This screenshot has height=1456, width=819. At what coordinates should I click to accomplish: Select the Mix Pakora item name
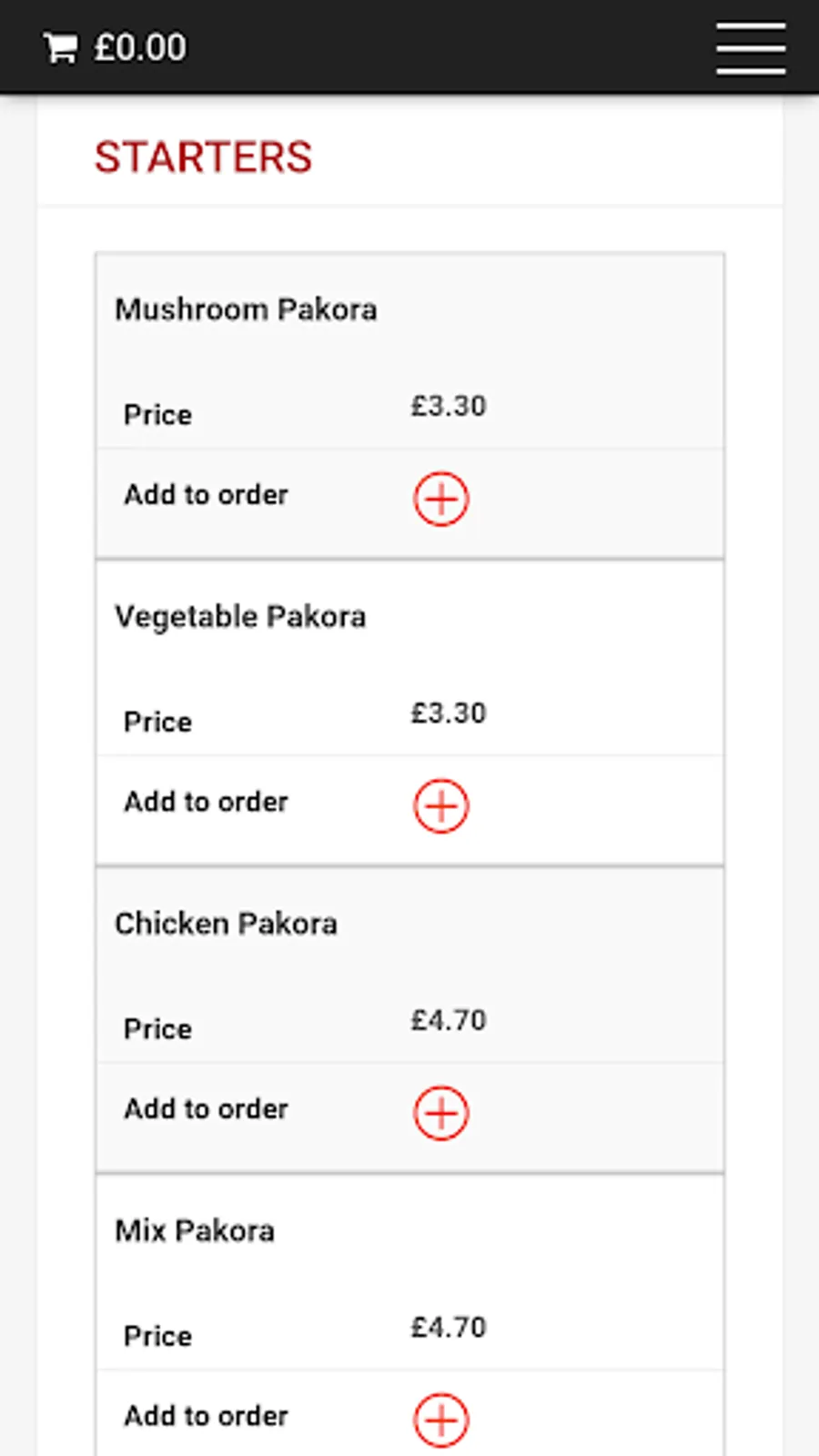[195, 1231]
